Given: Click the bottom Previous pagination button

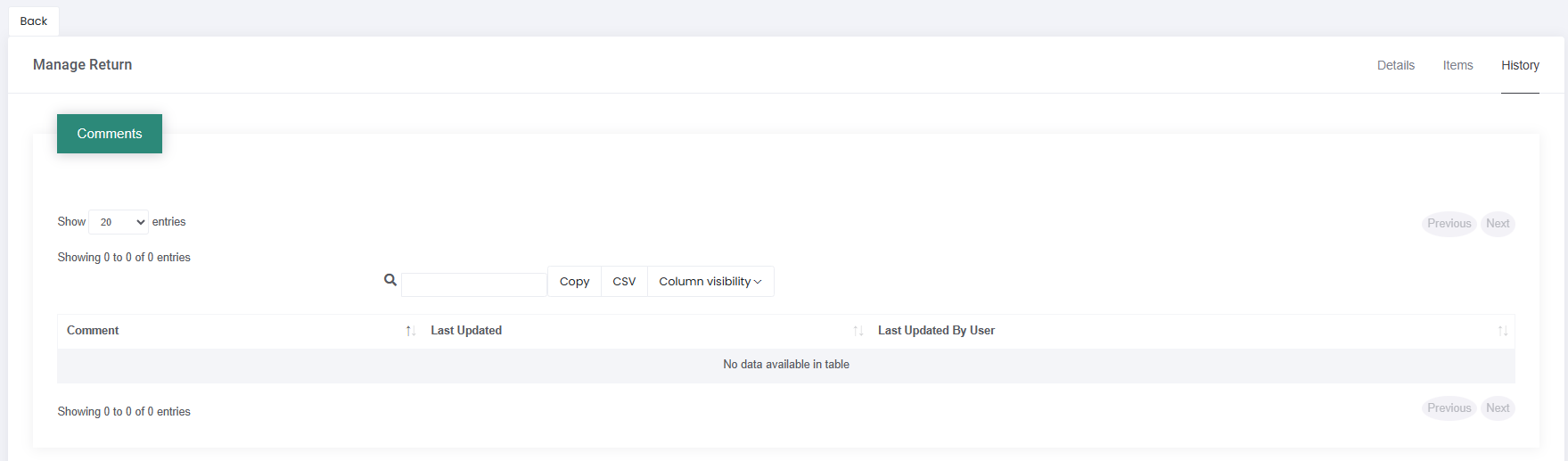Looking at the screenshot, I should pos(1449,408).
